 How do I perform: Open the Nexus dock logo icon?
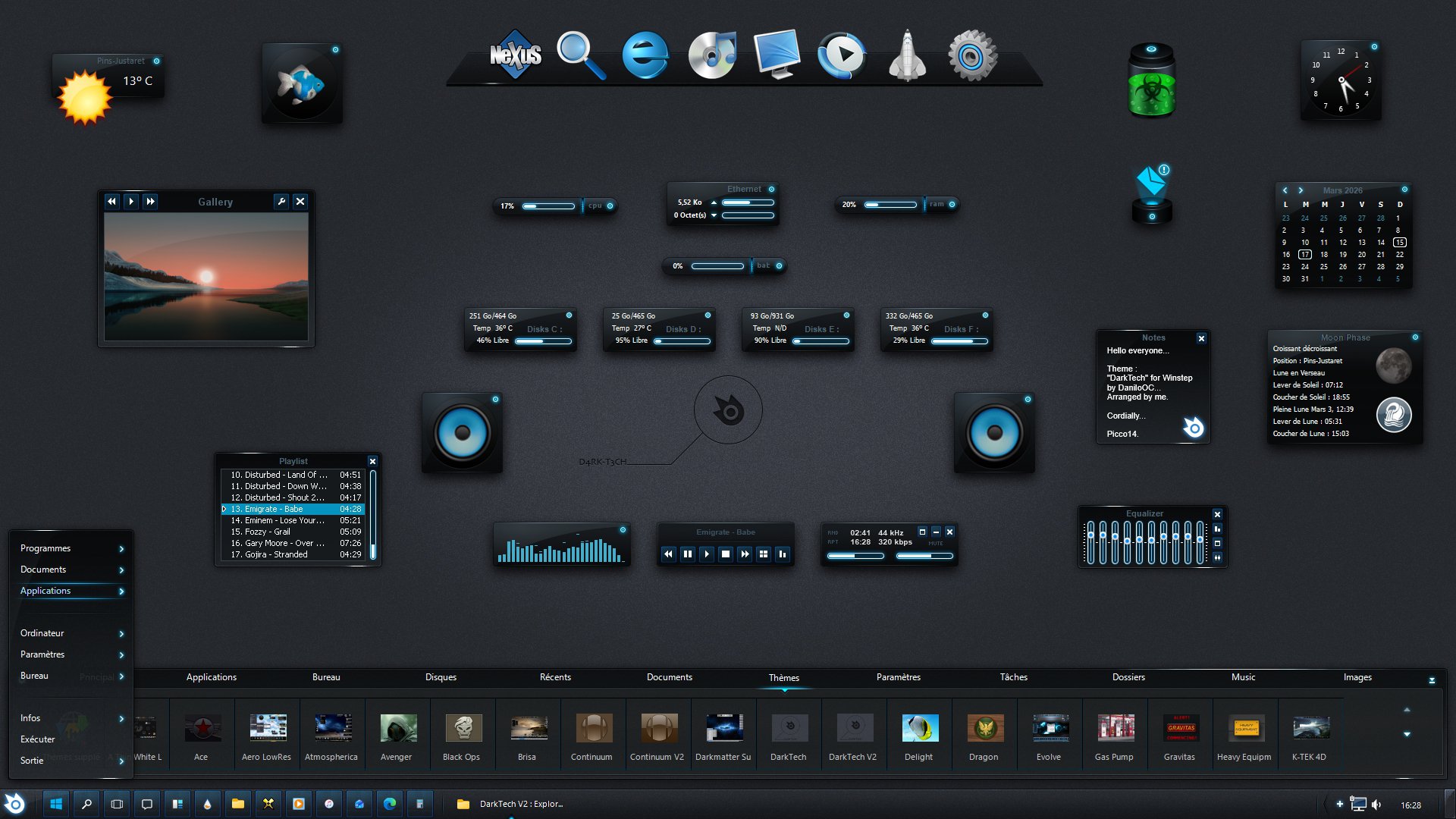tap(516, 55)
